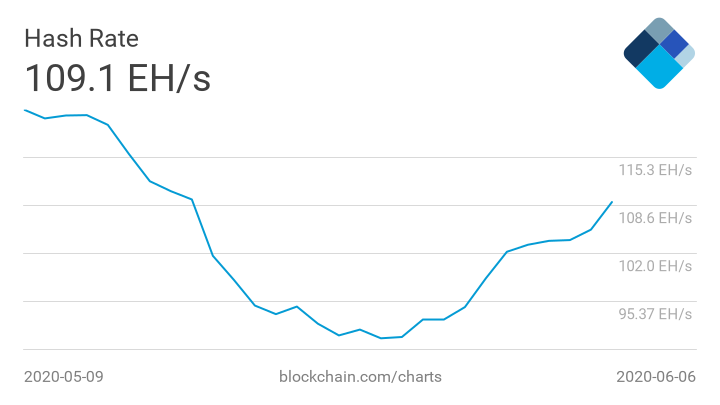Click the 95.37 EH/s axis label
The width and height of the screenshot is (720, 405).
655,314
